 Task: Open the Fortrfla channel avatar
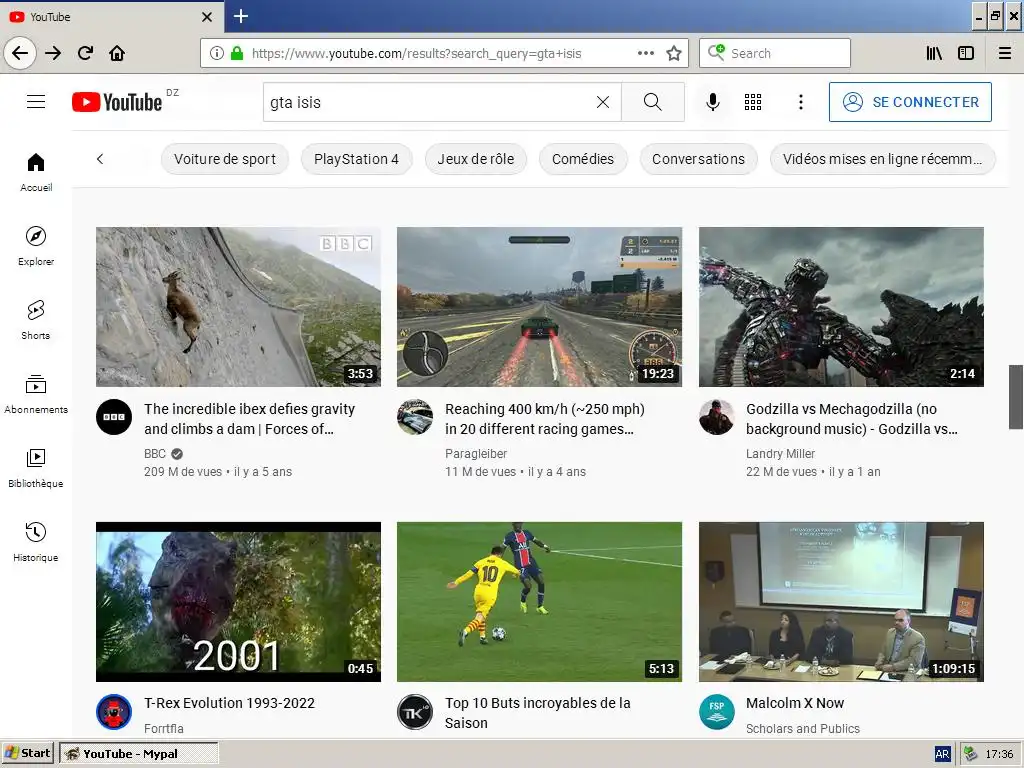114,712
